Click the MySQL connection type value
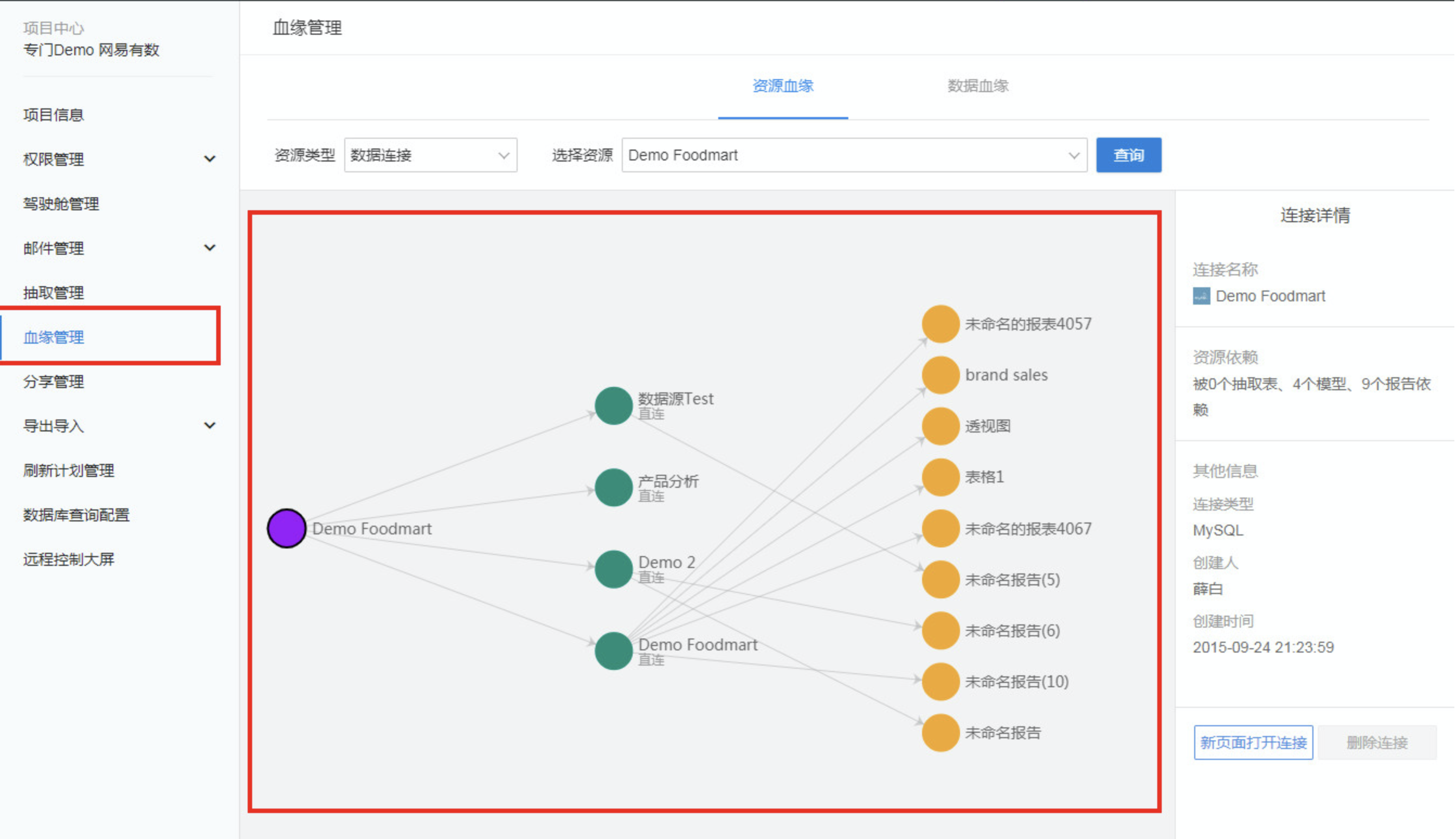The height and width of the screenshot is (839, 1456). coord(1218,531)
